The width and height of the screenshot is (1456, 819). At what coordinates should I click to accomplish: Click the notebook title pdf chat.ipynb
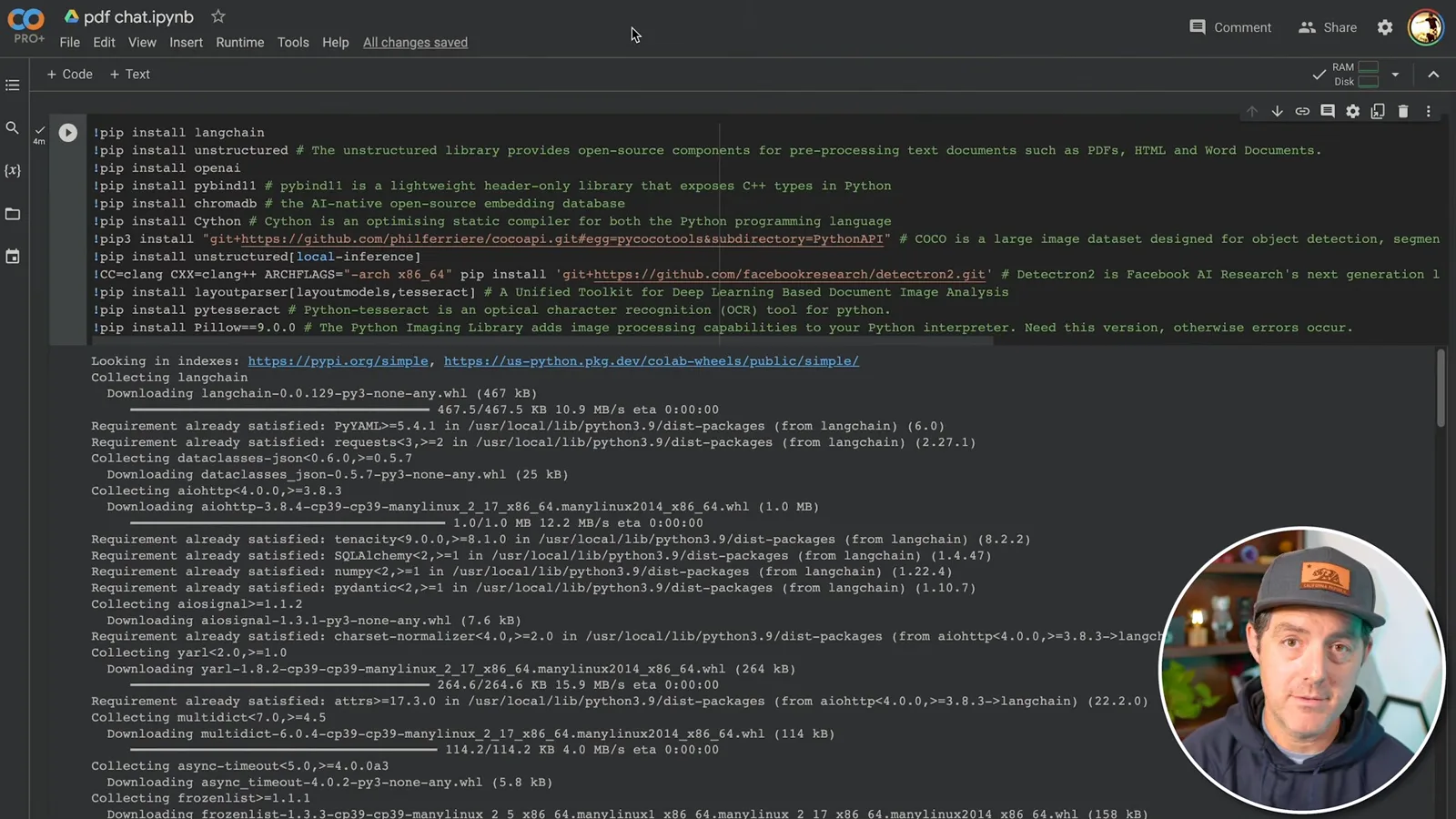coord(138,17)
